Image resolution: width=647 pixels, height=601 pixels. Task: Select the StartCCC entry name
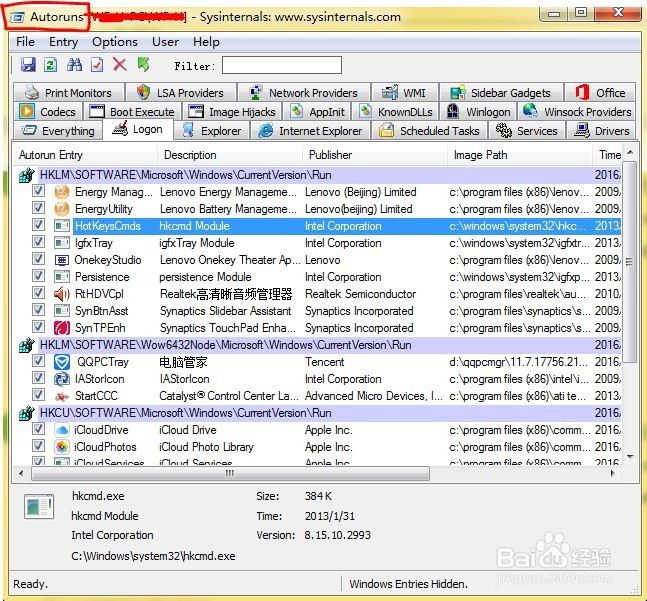(96, 396)
